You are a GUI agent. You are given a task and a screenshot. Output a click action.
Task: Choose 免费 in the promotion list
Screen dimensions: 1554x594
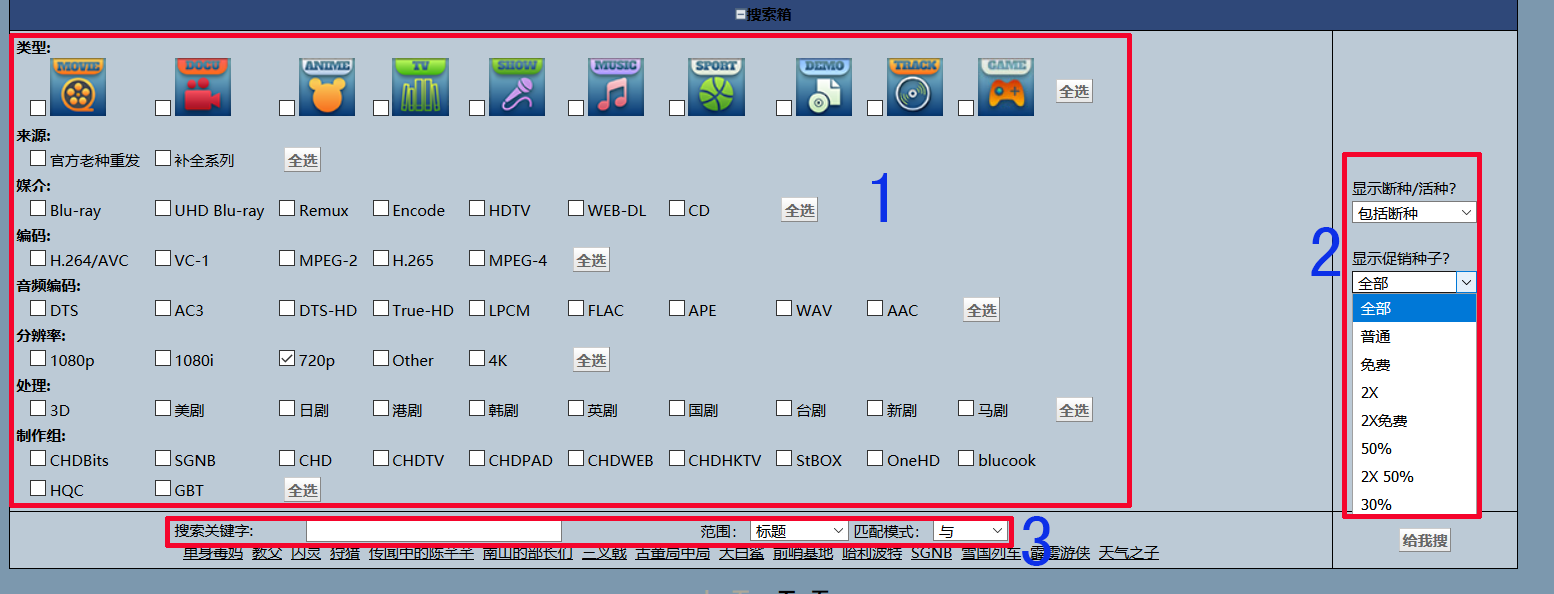pyautogui.click(x=1414, y=364)
